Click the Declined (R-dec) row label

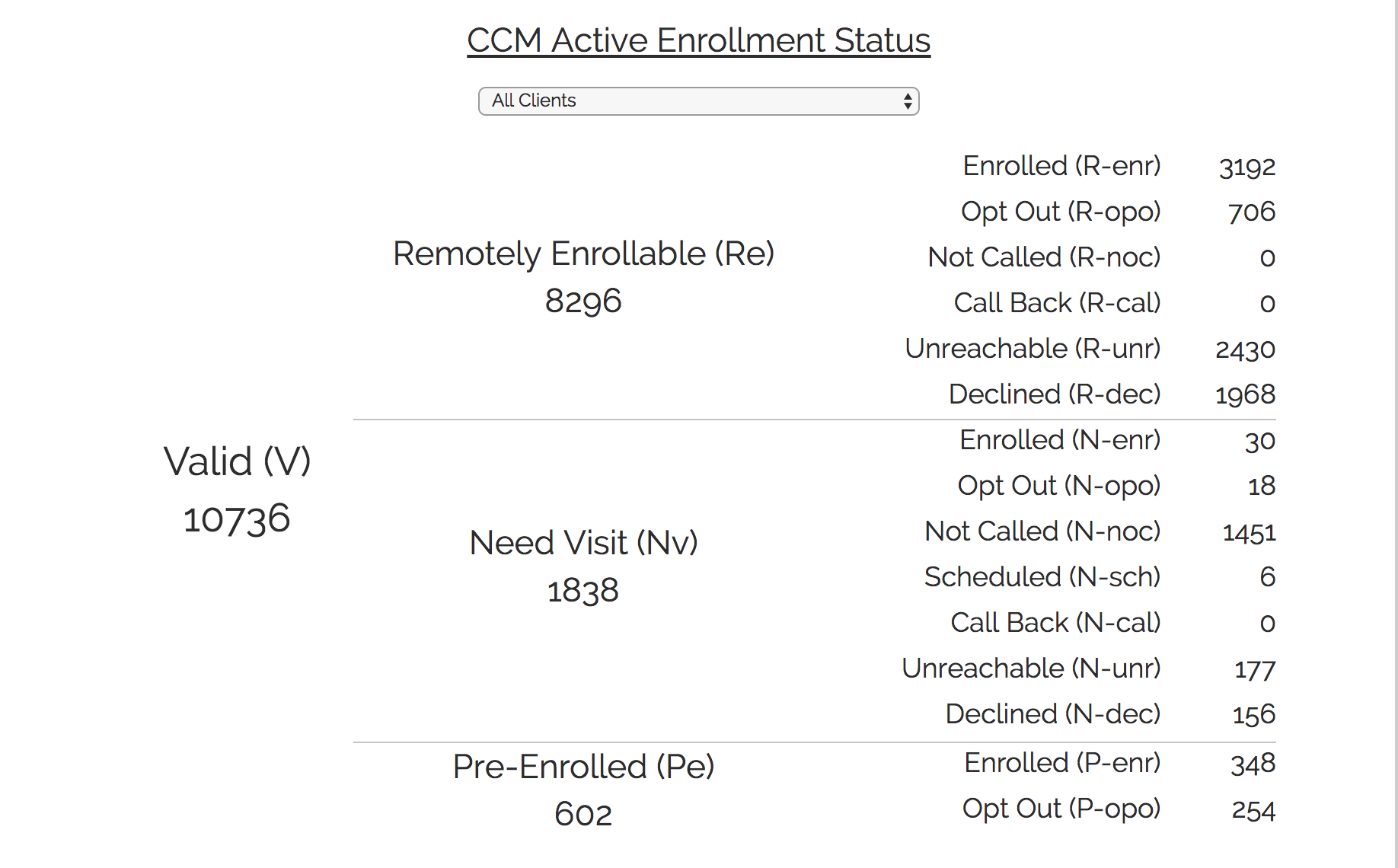(x=1055, y=394)
